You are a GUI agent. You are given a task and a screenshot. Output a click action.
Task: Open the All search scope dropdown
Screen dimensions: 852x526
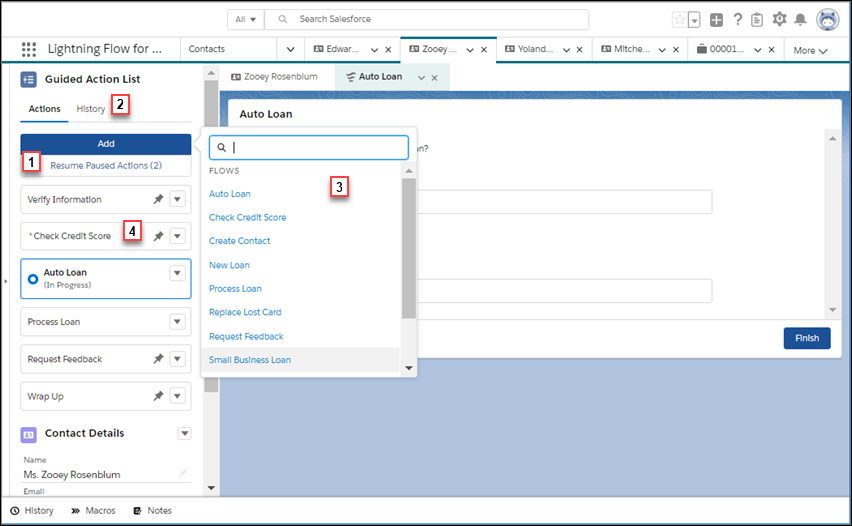(246, 20)
